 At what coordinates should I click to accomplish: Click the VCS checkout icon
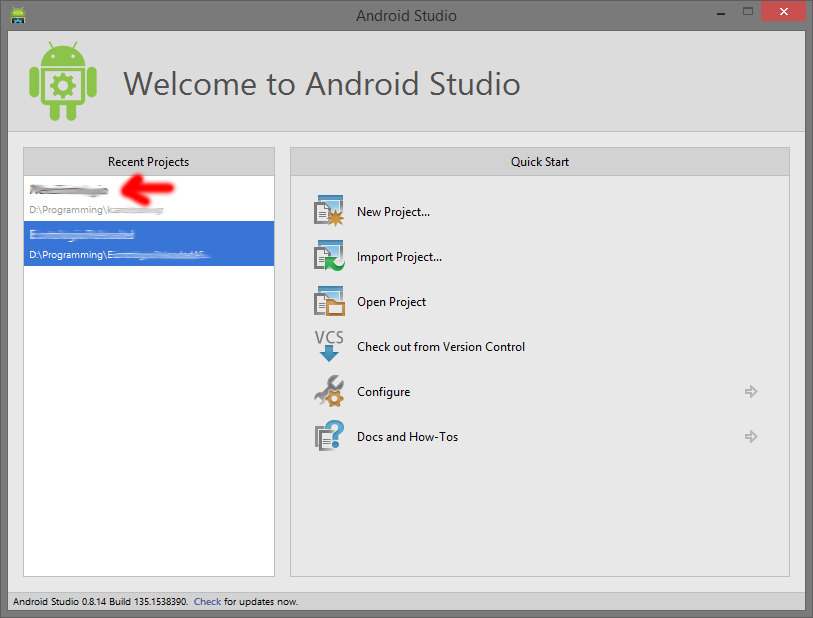point(329,346)
